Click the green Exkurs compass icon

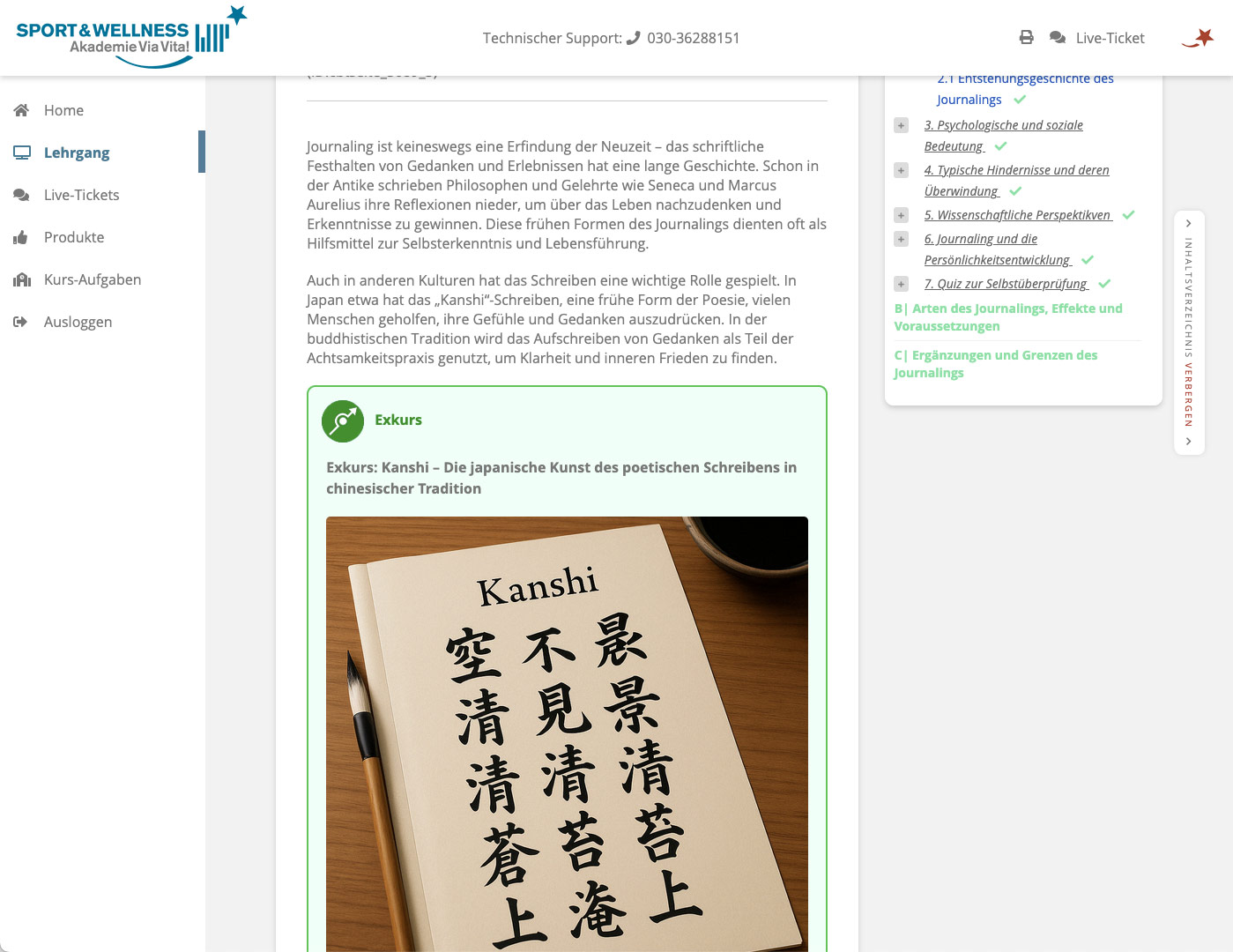[x=343, y=420]
